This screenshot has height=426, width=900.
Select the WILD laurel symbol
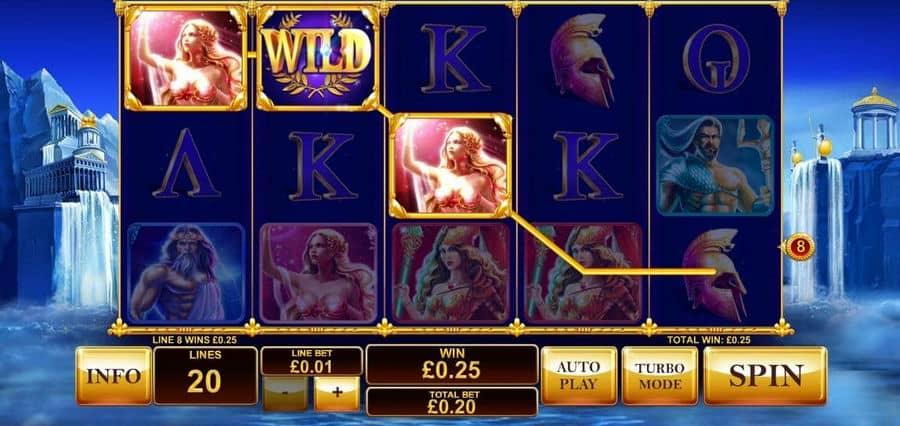click(318, 57)
